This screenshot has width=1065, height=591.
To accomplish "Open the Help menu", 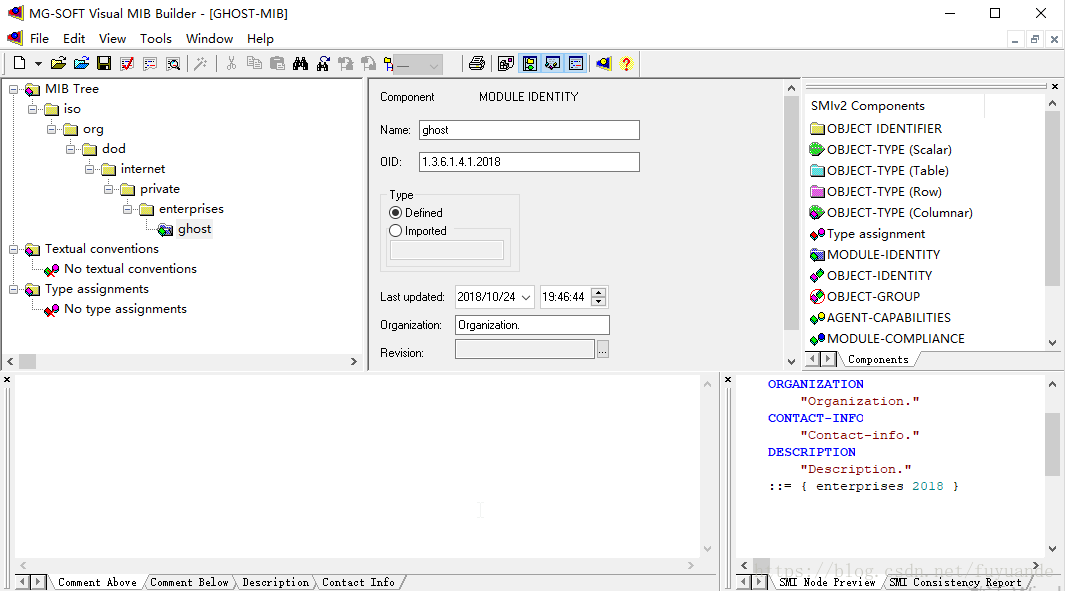I will coord(260,39).
